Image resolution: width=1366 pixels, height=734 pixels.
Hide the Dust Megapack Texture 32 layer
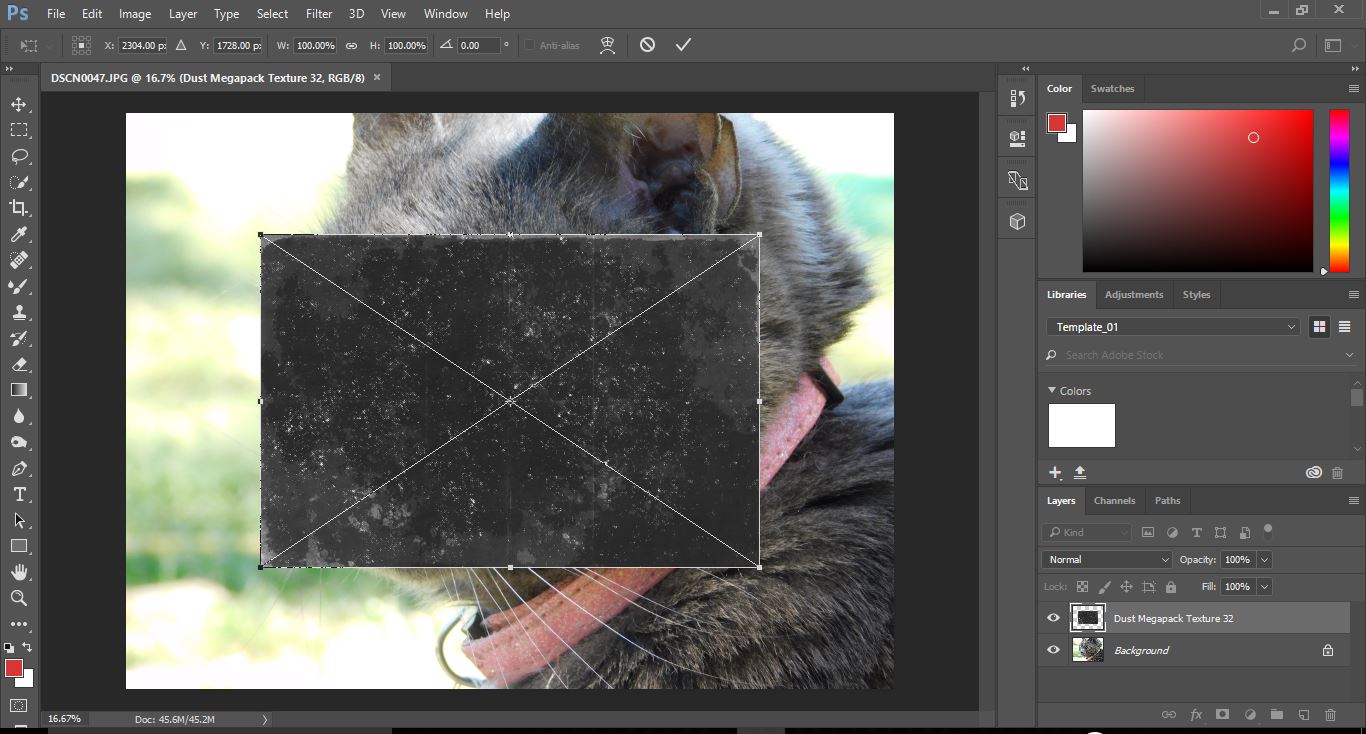pyautogui.click(x=1053, y=618)
